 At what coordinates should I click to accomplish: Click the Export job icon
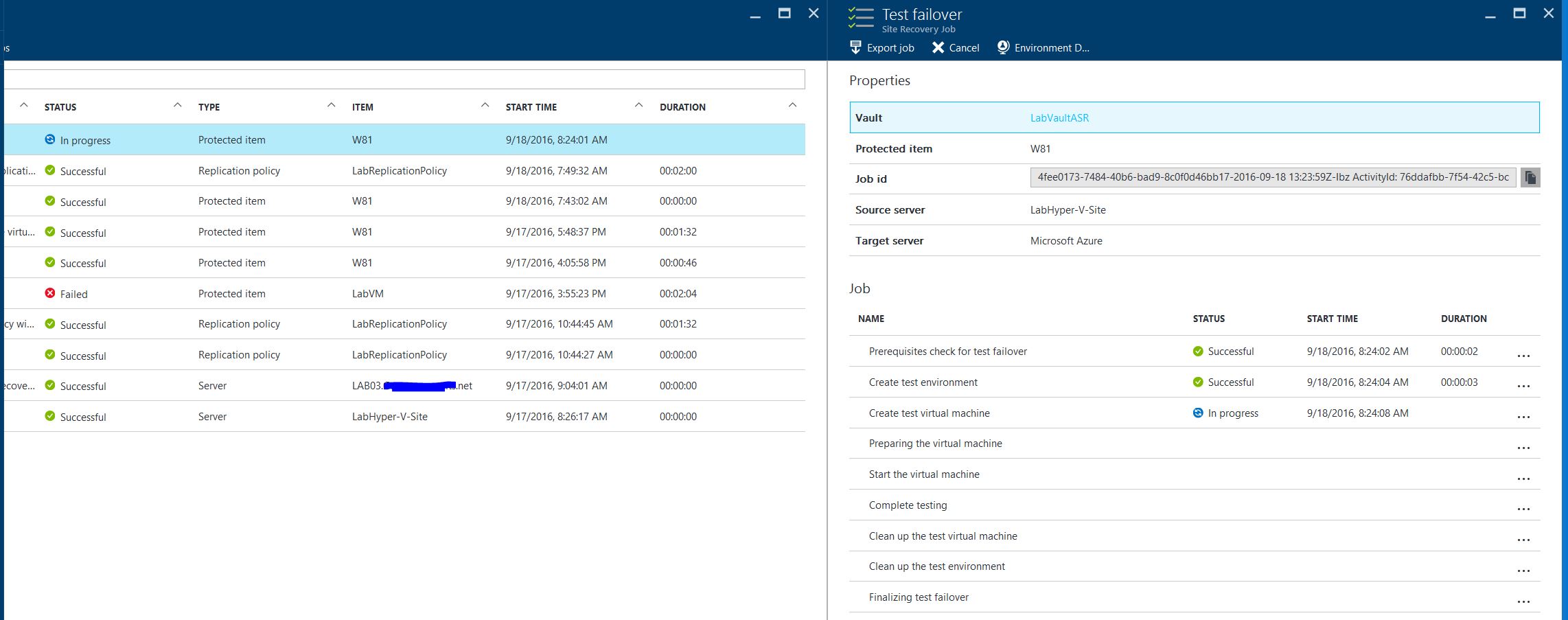pos(855,47)
